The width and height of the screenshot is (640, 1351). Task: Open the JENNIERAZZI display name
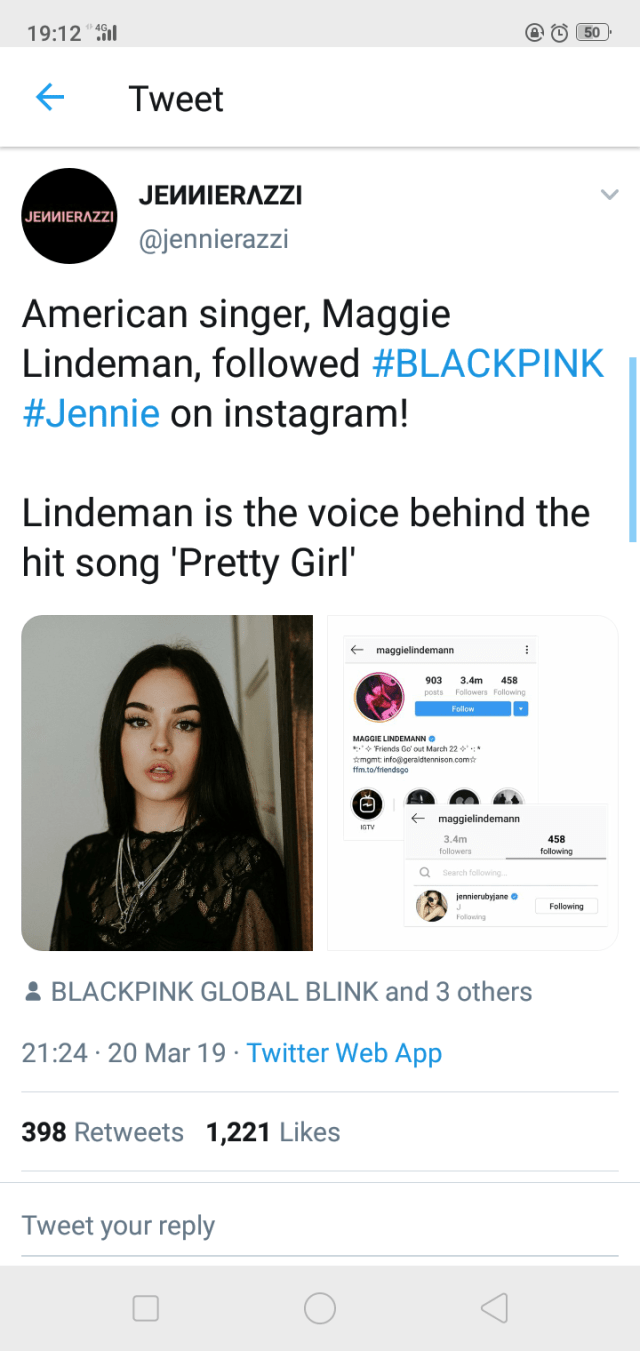(x=220, y=196)
